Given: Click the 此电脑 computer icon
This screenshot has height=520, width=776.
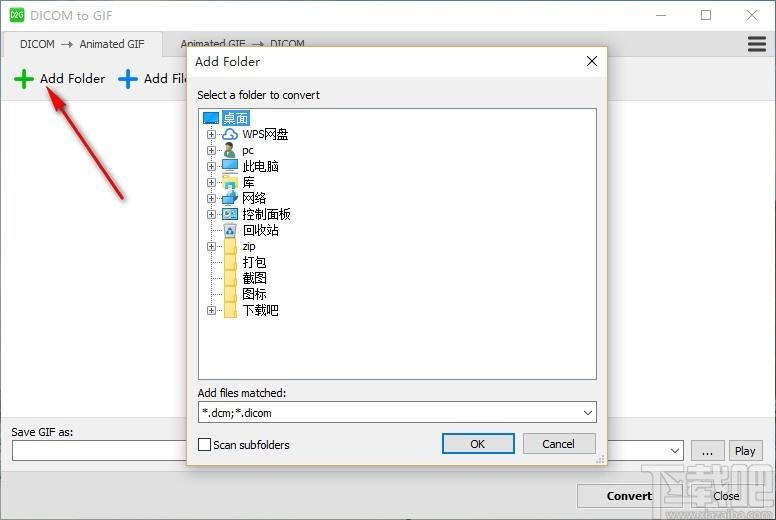Looking at the screenshot, I should click(x=230, y=166).
